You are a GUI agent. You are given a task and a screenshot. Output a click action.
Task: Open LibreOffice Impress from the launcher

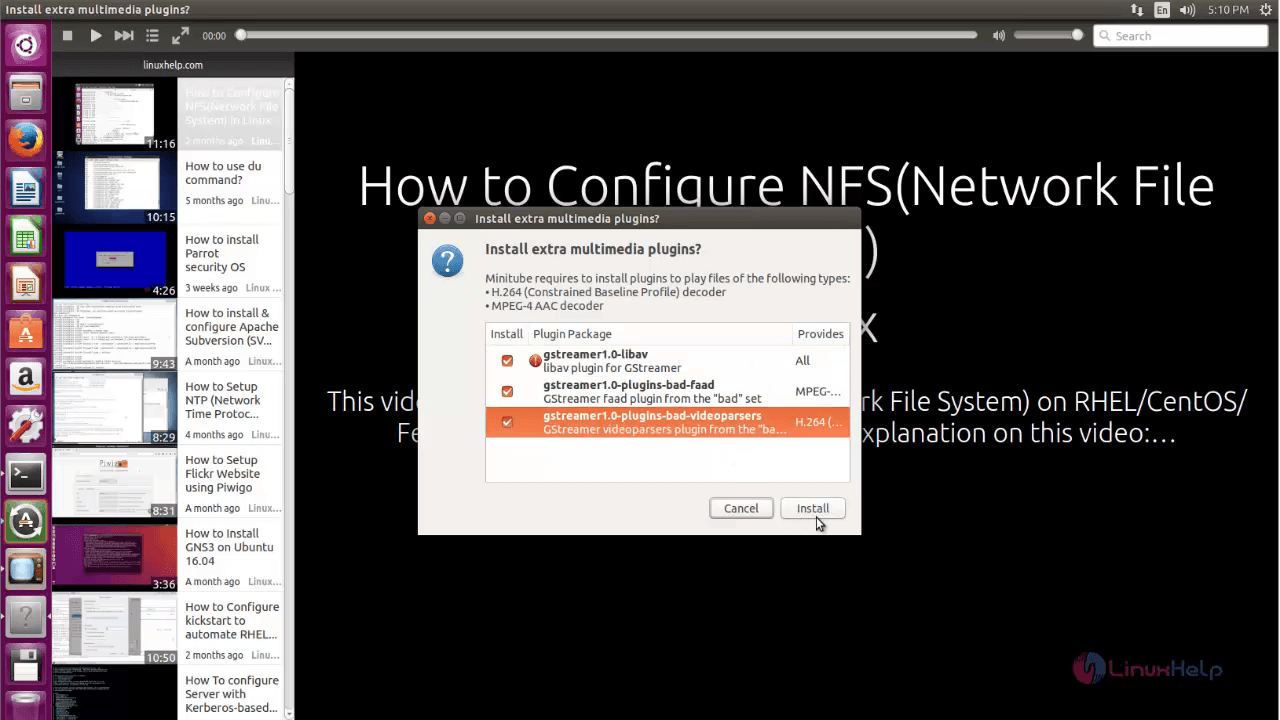(26, 285)
